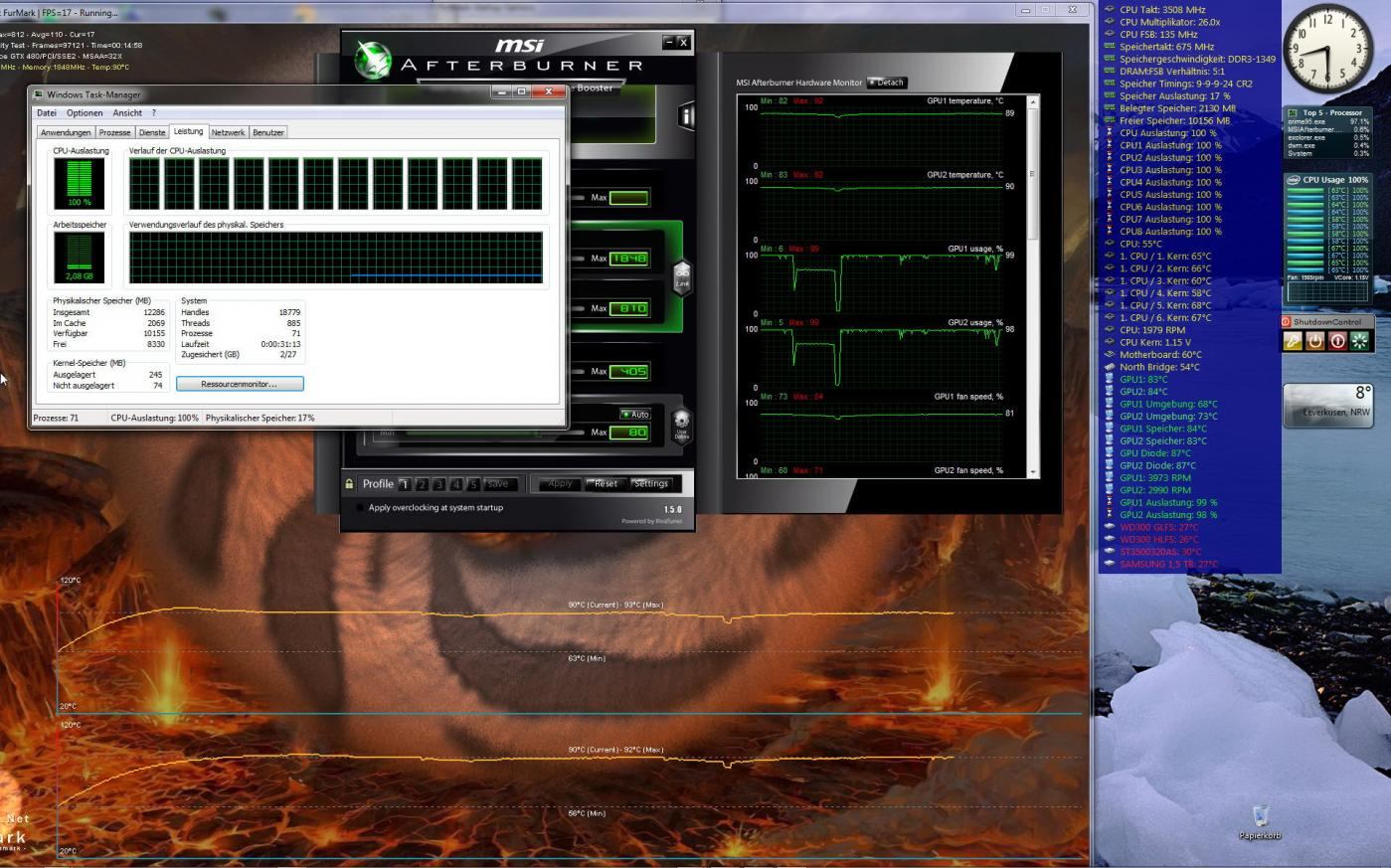The image size is (1391, 868).
Task: Switch to the Anwendungen tab
Action: pyautogui.click(x=66, y=132)
